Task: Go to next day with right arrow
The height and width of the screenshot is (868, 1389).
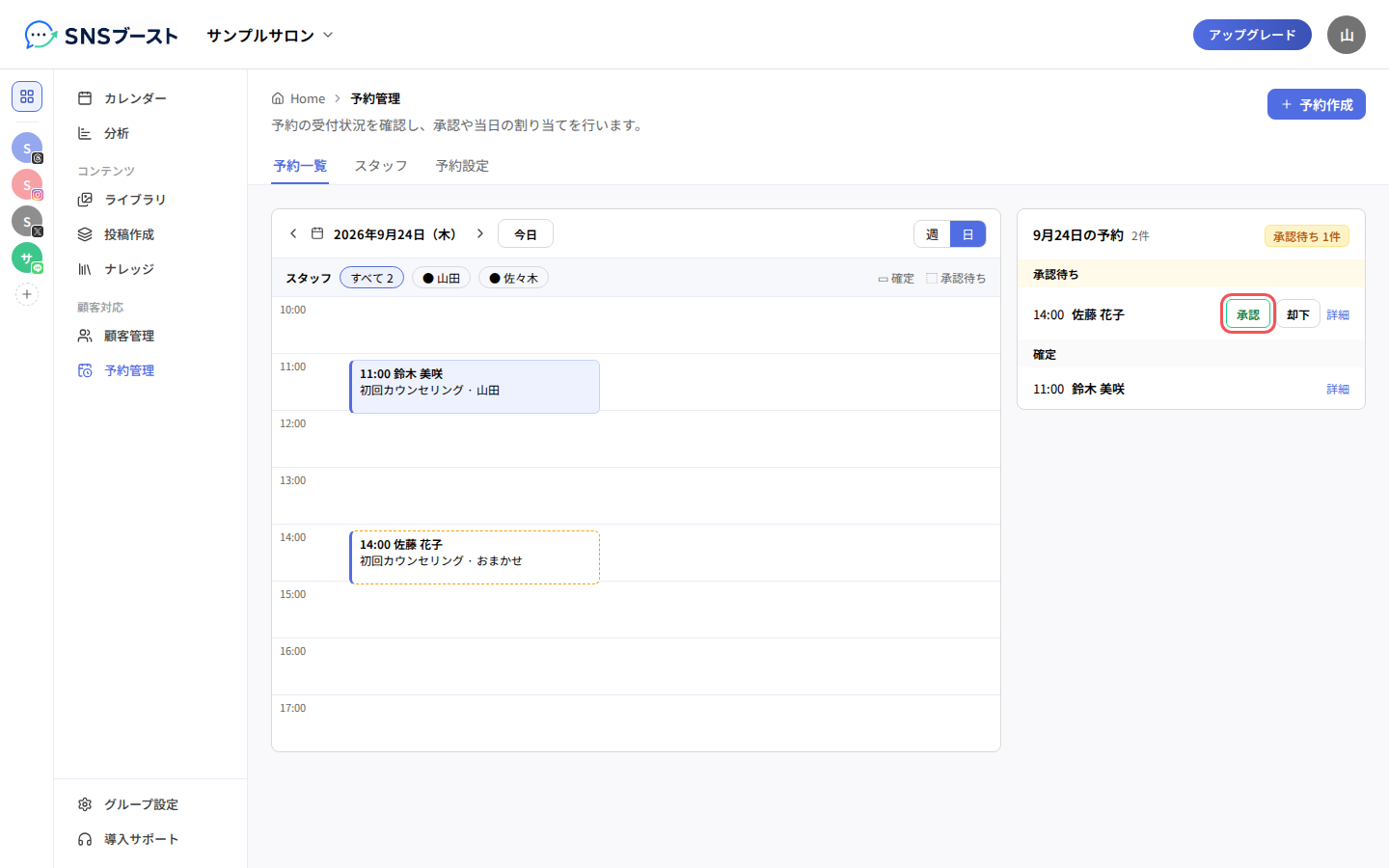Action: click(x=479, y=233)
